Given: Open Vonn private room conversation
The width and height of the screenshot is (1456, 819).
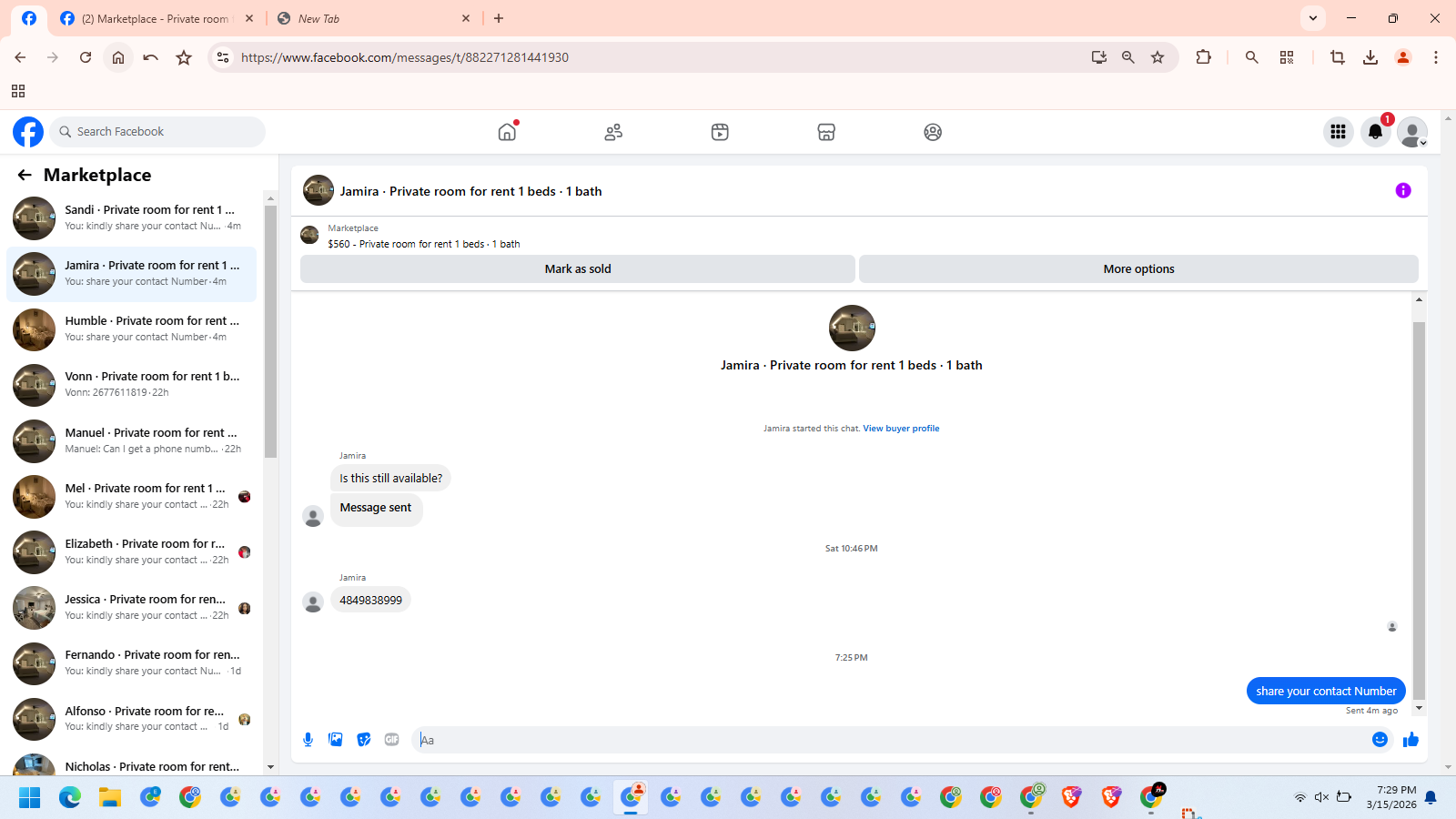Looking at the screenshot, I should pos(132,385).
